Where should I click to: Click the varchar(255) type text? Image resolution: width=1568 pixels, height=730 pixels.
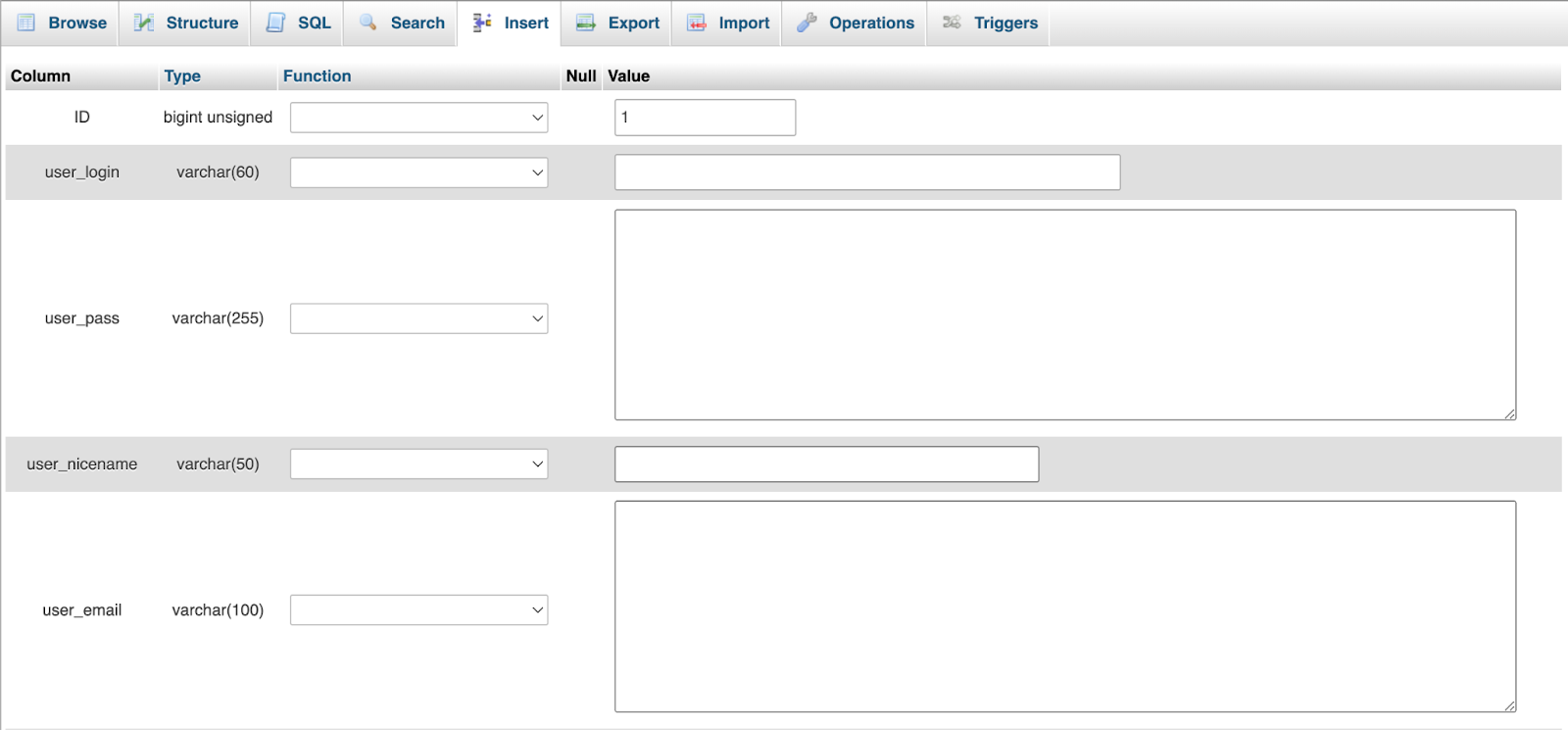(218, 318)
